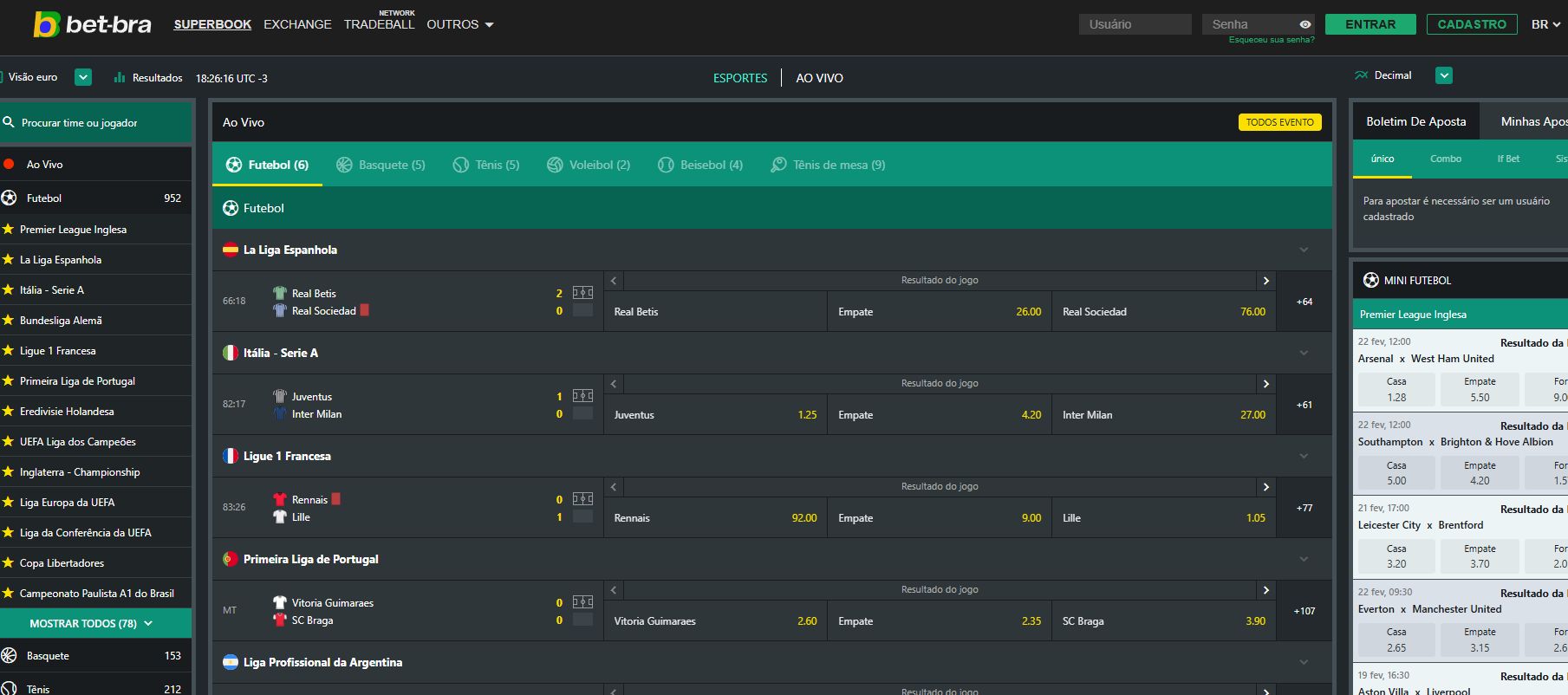Select the If Bet tab
Image resolution: width=1568 pixels, height=695 pixels.
click(1508, 159)
